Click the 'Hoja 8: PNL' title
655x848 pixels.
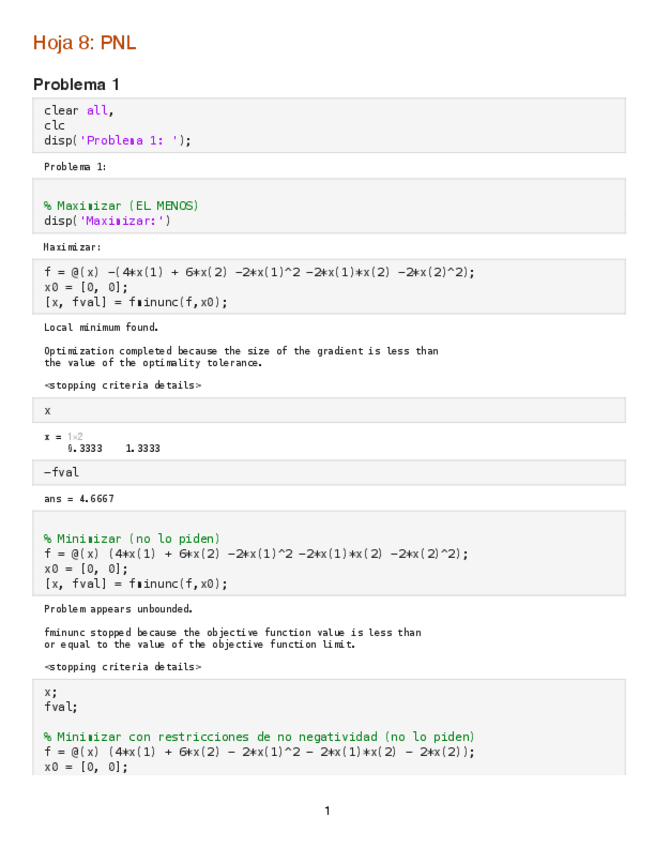point(84,43)
